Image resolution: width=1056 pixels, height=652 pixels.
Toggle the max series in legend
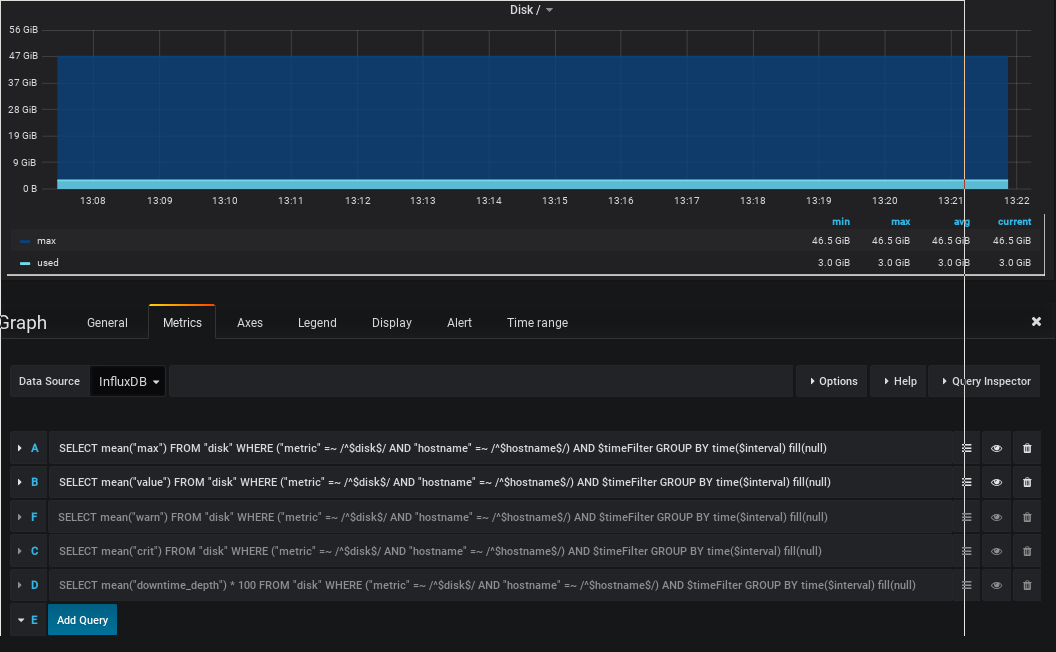click(46, 240)
